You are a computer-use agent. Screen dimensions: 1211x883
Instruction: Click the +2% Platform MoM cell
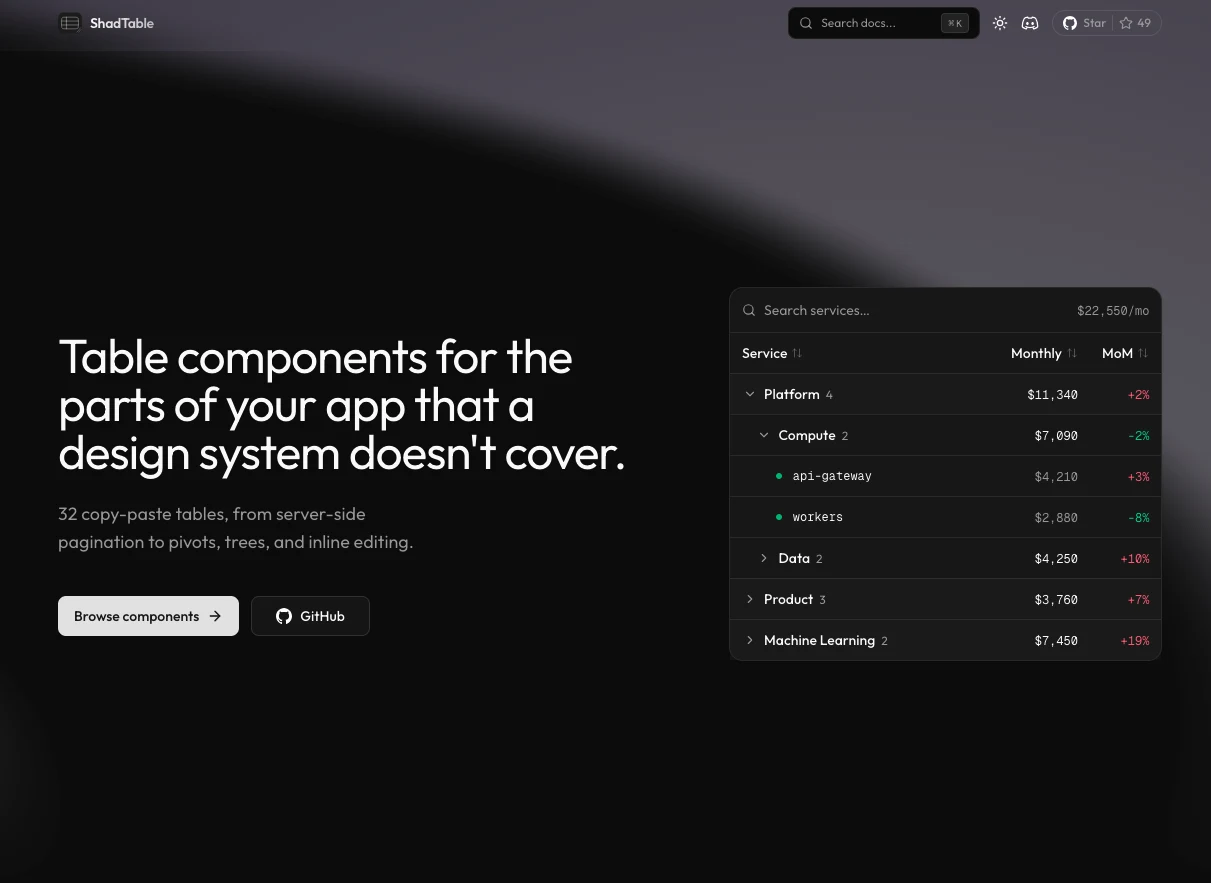1138,395
